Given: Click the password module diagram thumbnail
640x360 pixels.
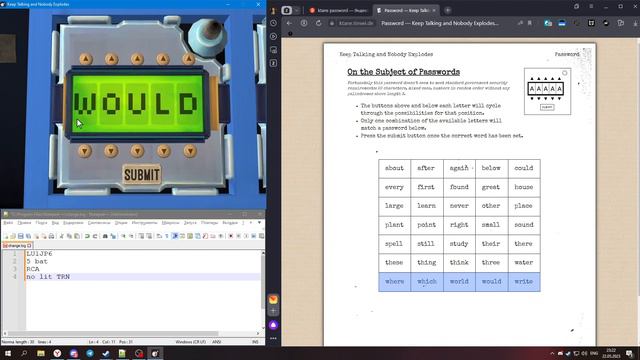Looking at the screenshot, I should (x=547, y=91).
